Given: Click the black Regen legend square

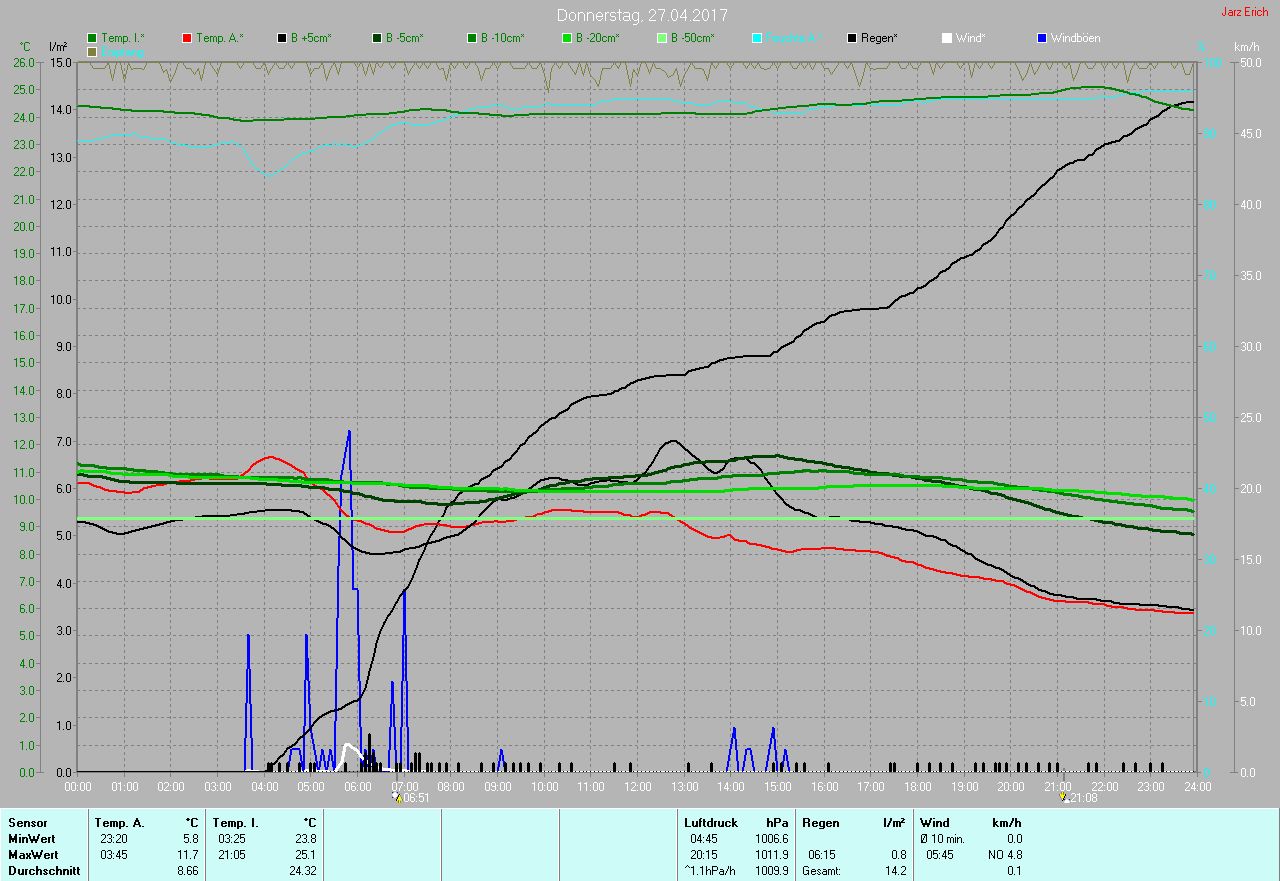Looking at the screenshot, I should tap(852, 38).
